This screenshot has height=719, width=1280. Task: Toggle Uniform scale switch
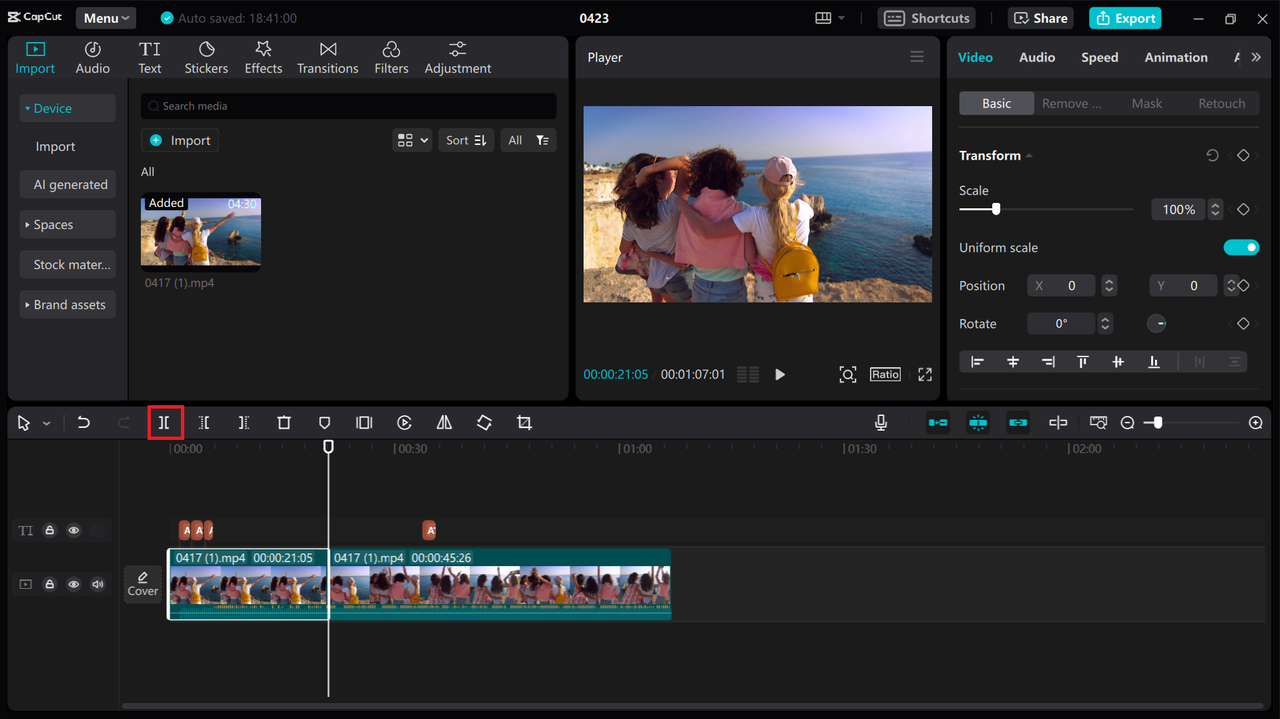pyautogui.click(x=1241, y=247)
